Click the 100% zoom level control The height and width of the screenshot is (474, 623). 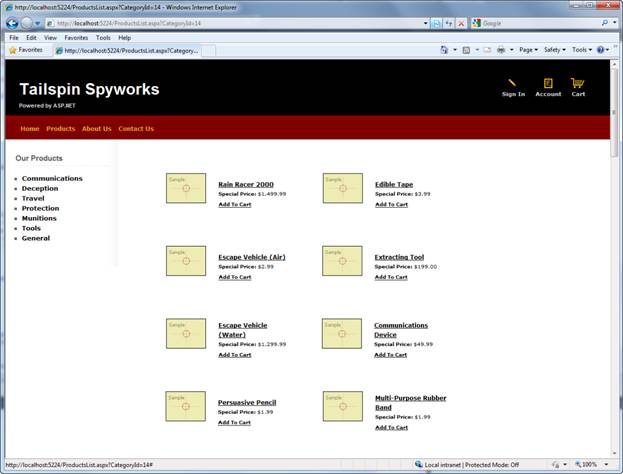(x=591, y=464)
